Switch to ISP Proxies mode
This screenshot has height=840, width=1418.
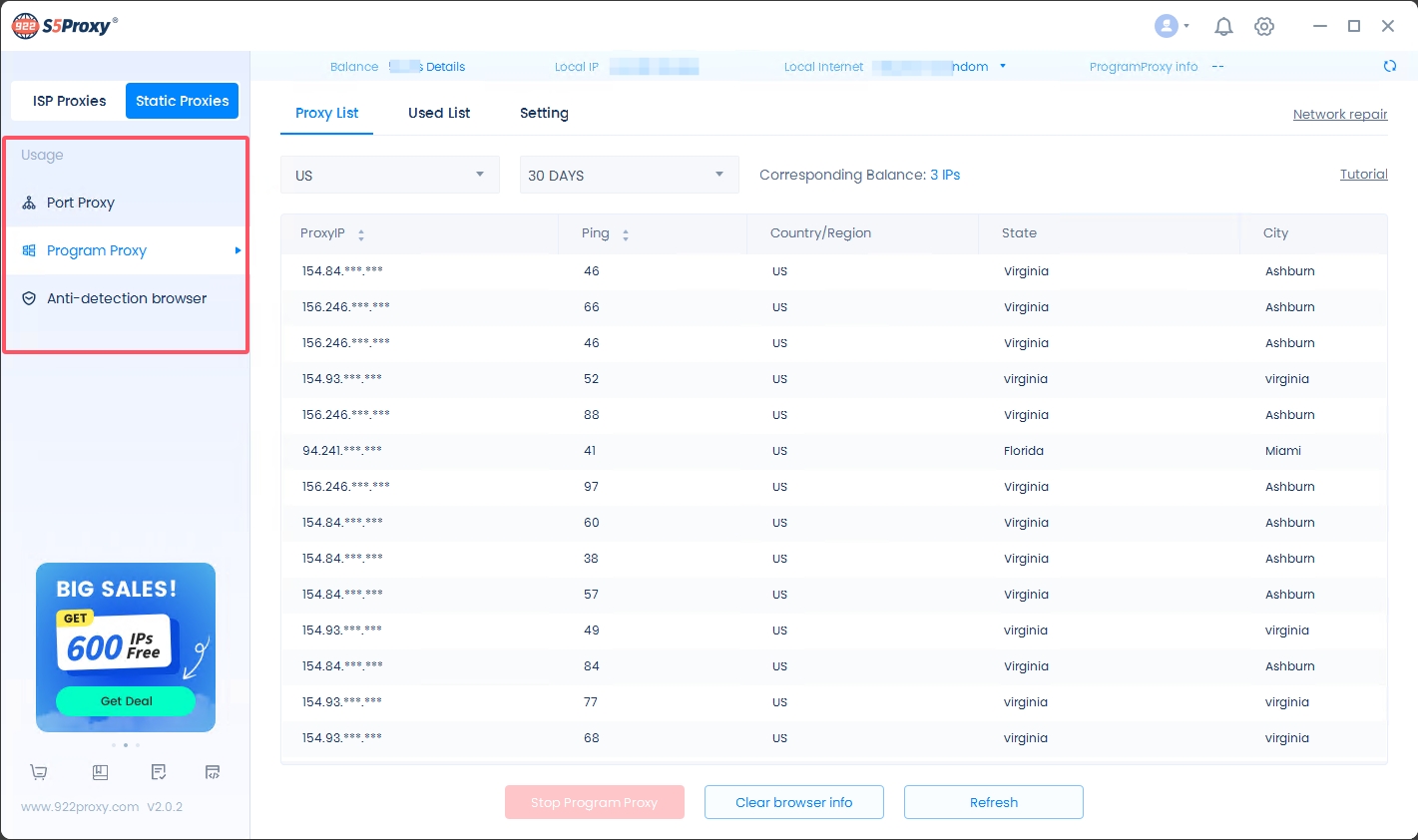(69, 101)
